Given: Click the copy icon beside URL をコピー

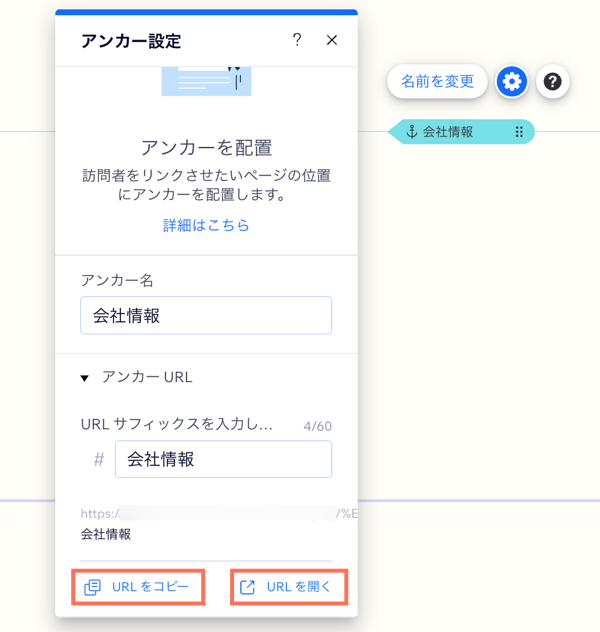Looking at the screenshot, I should 92,587.
